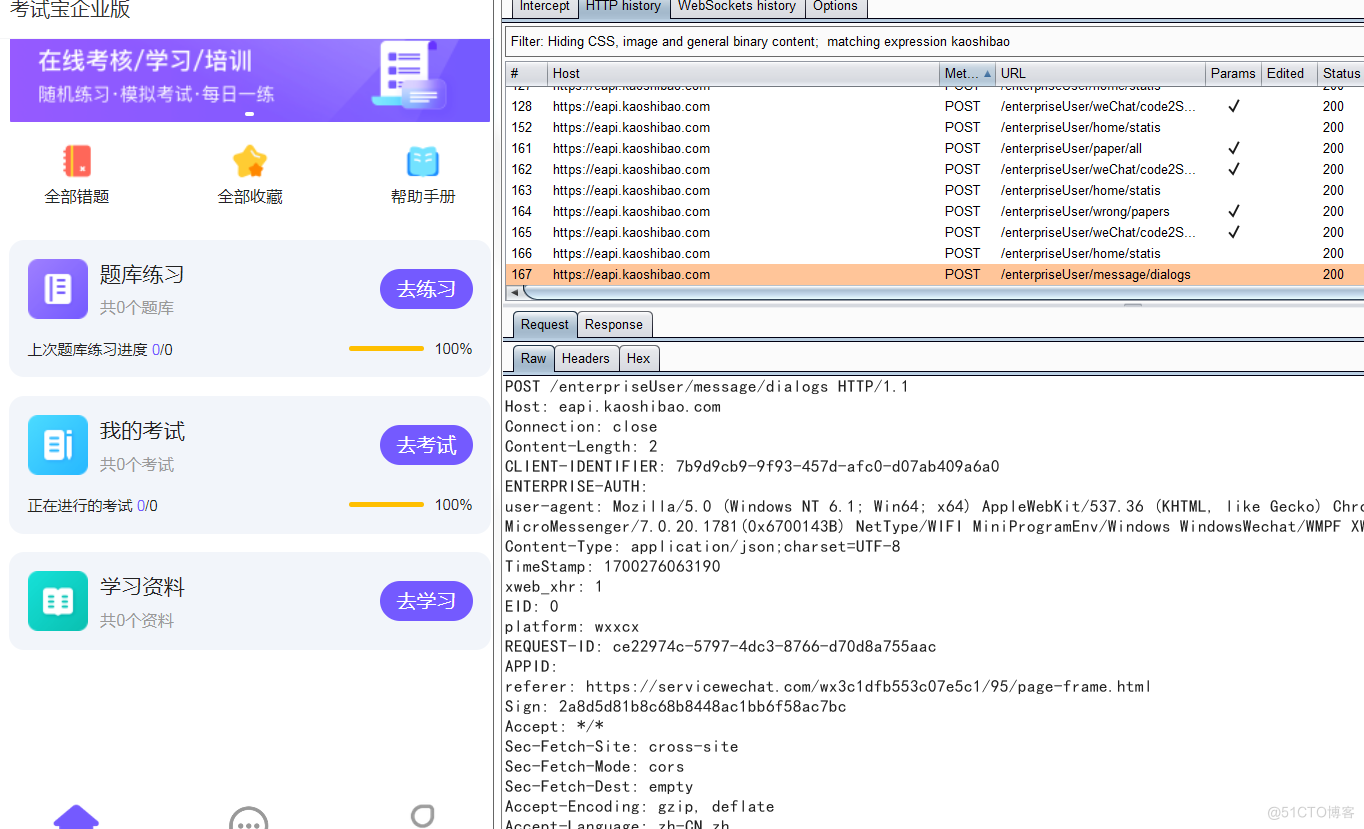The height and width of the screenshot is (829, 1364).
Task: Click the Params checkmark in row 128
Action: pos(1234,106)
